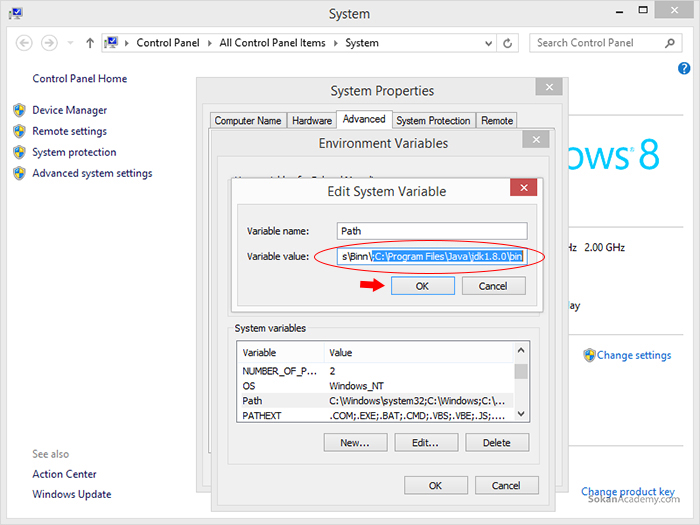Switch to the System Protection tab
Screen dimensions: 700x525
(433, 120)
